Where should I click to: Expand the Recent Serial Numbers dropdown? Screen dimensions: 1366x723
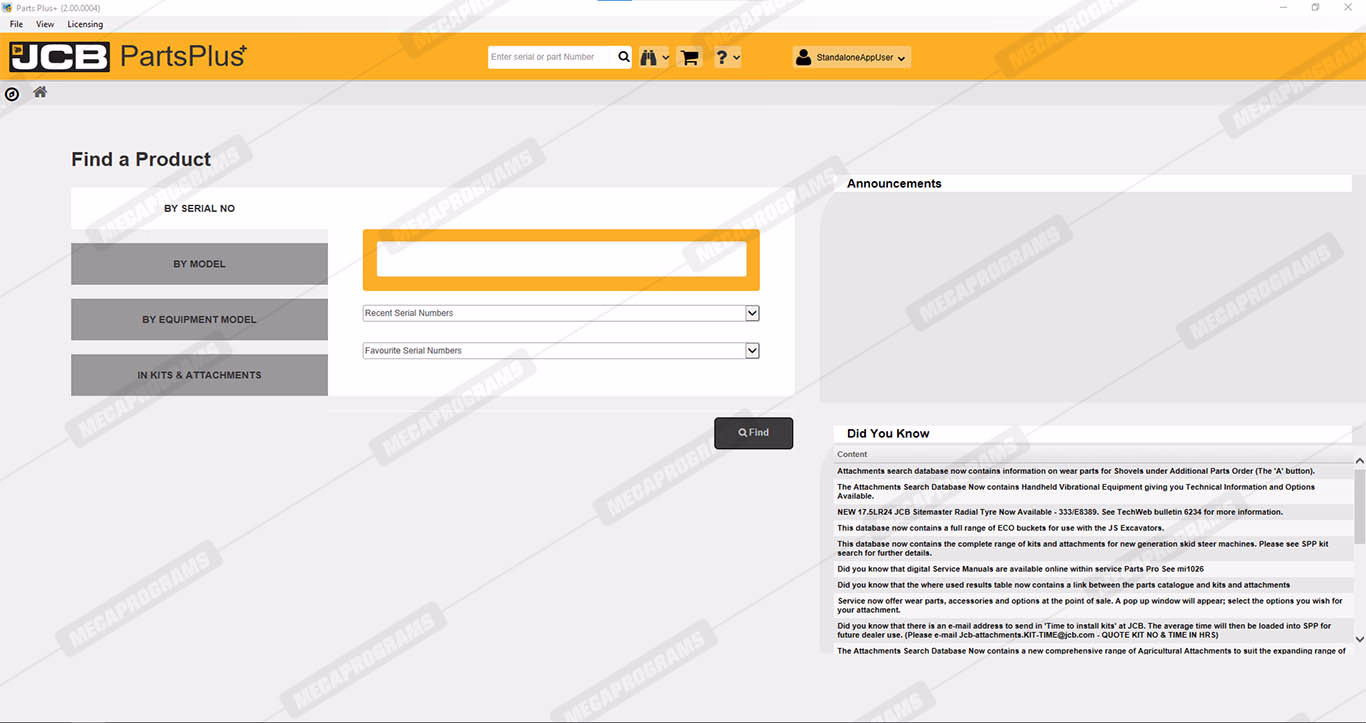tap(752, 313)
